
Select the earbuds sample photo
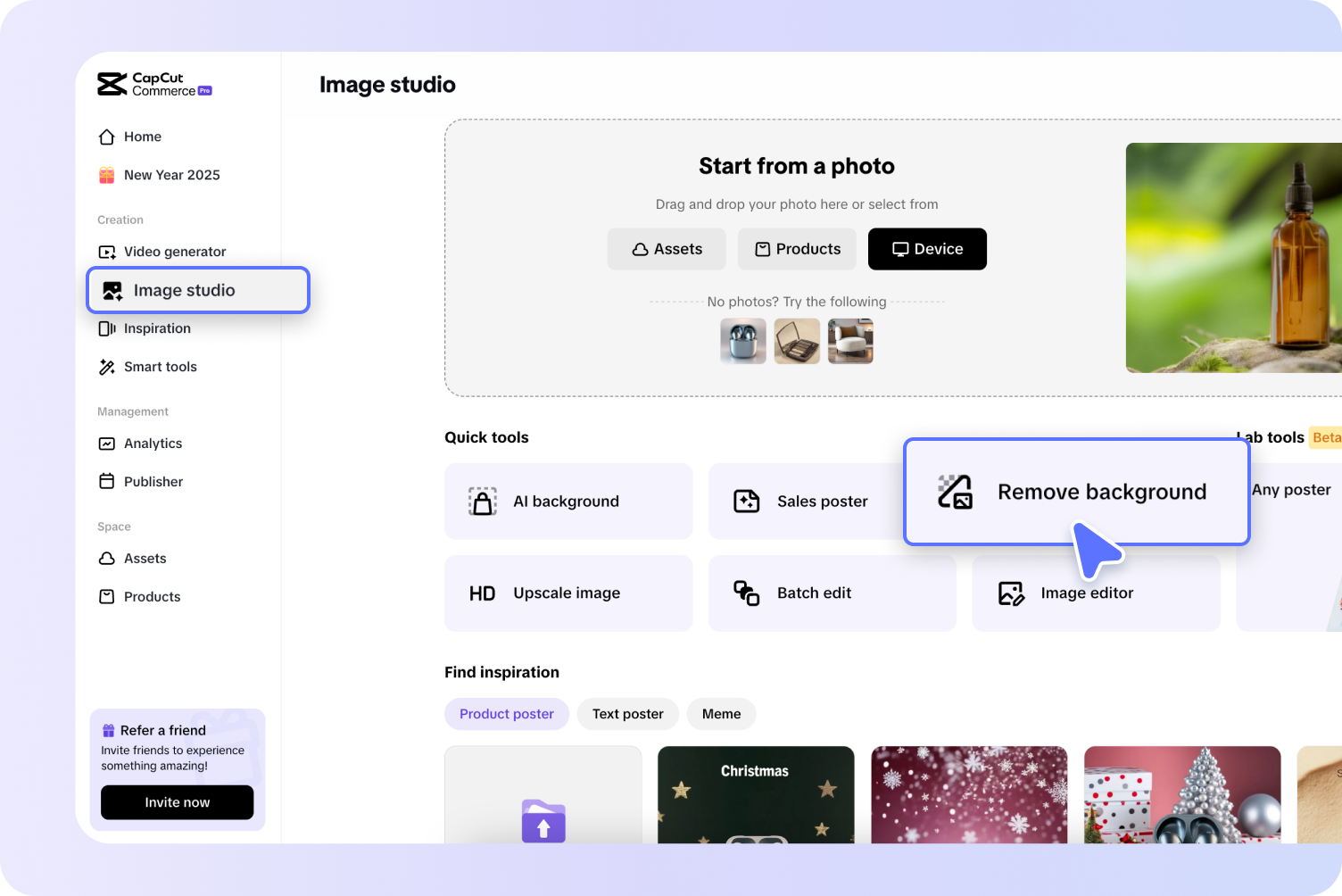742,341
